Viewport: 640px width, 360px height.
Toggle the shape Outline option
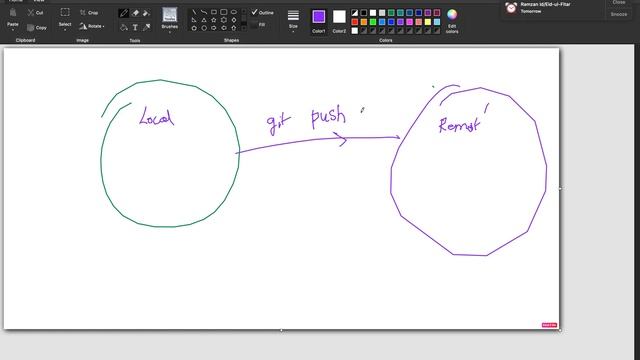pos(262,12)
